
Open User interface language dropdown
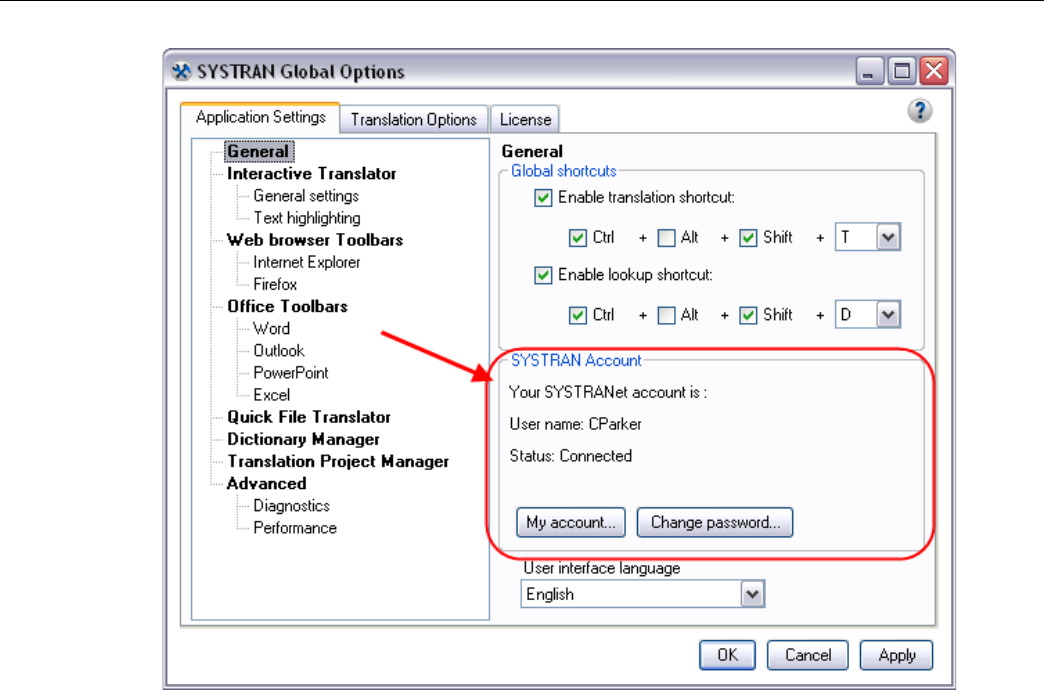tap(643, 594)
